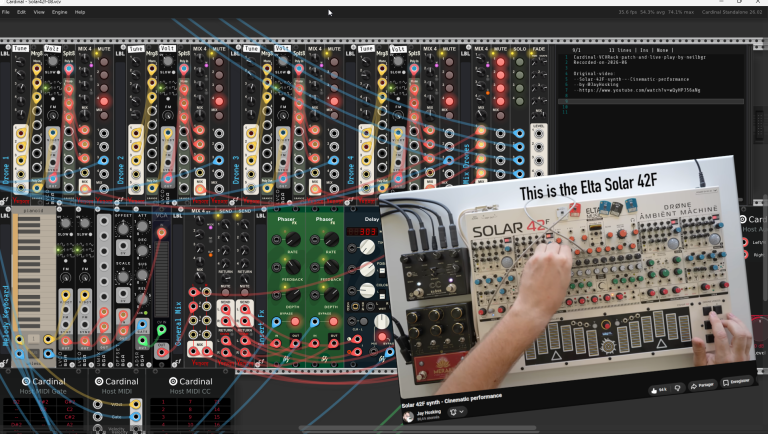Click the OFFSET knob
The width and height of the screenshot is (768, 434).
[123, 229]
